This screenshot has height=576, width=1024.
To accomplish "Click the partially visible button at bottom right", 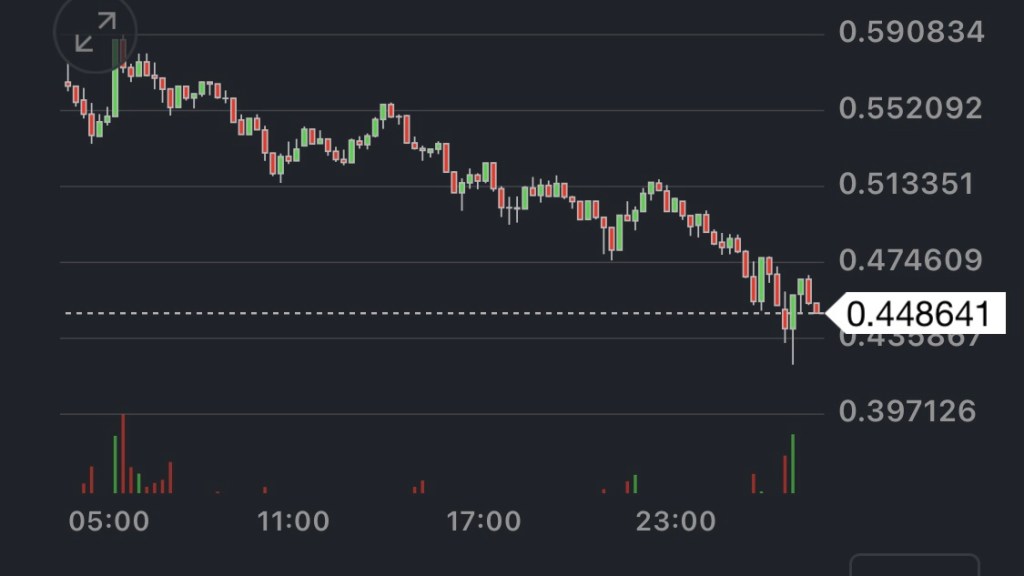I will point(914,565).
